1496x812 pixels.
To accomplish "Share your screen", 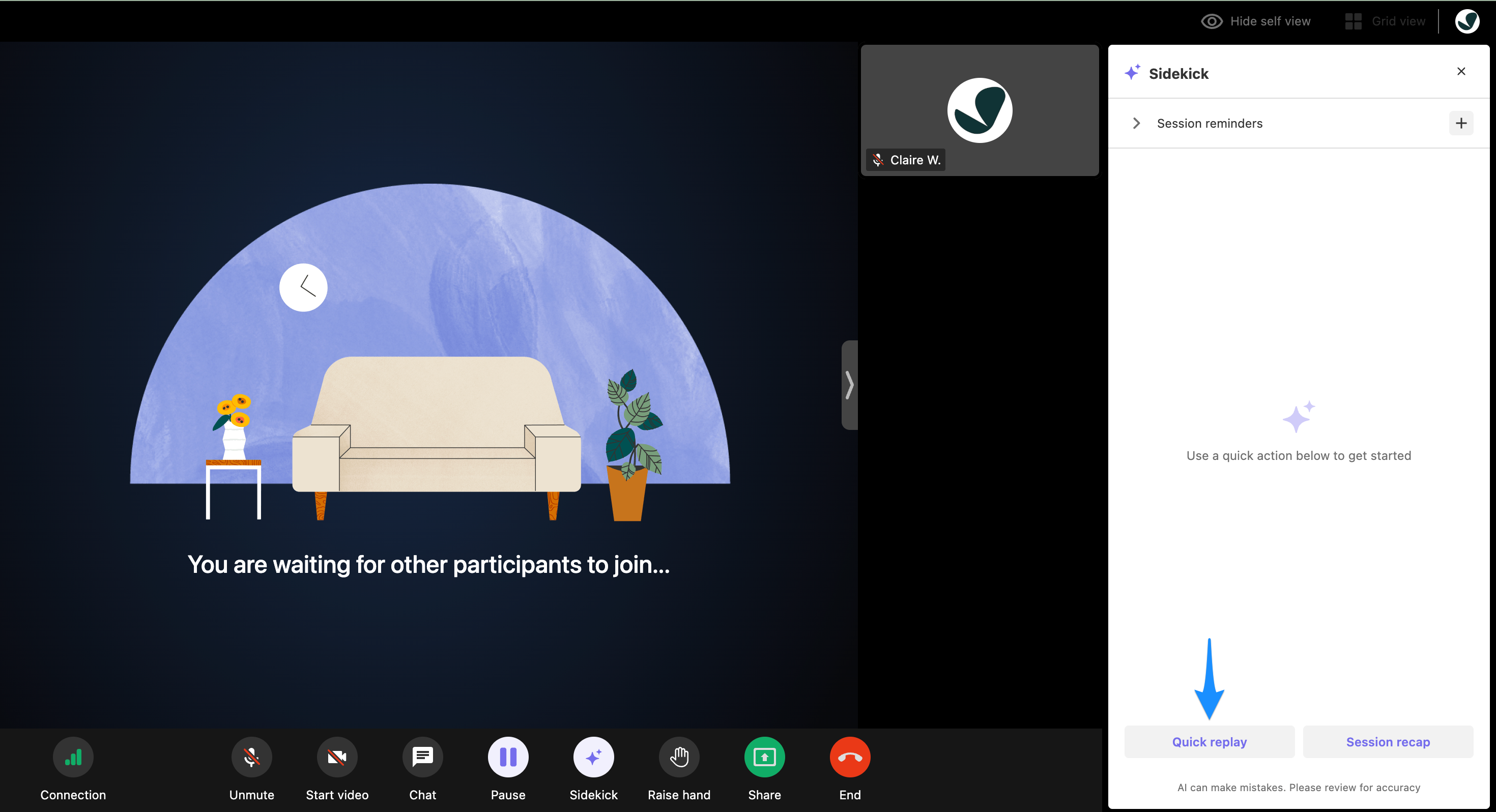I will click(x=764, y=757).
